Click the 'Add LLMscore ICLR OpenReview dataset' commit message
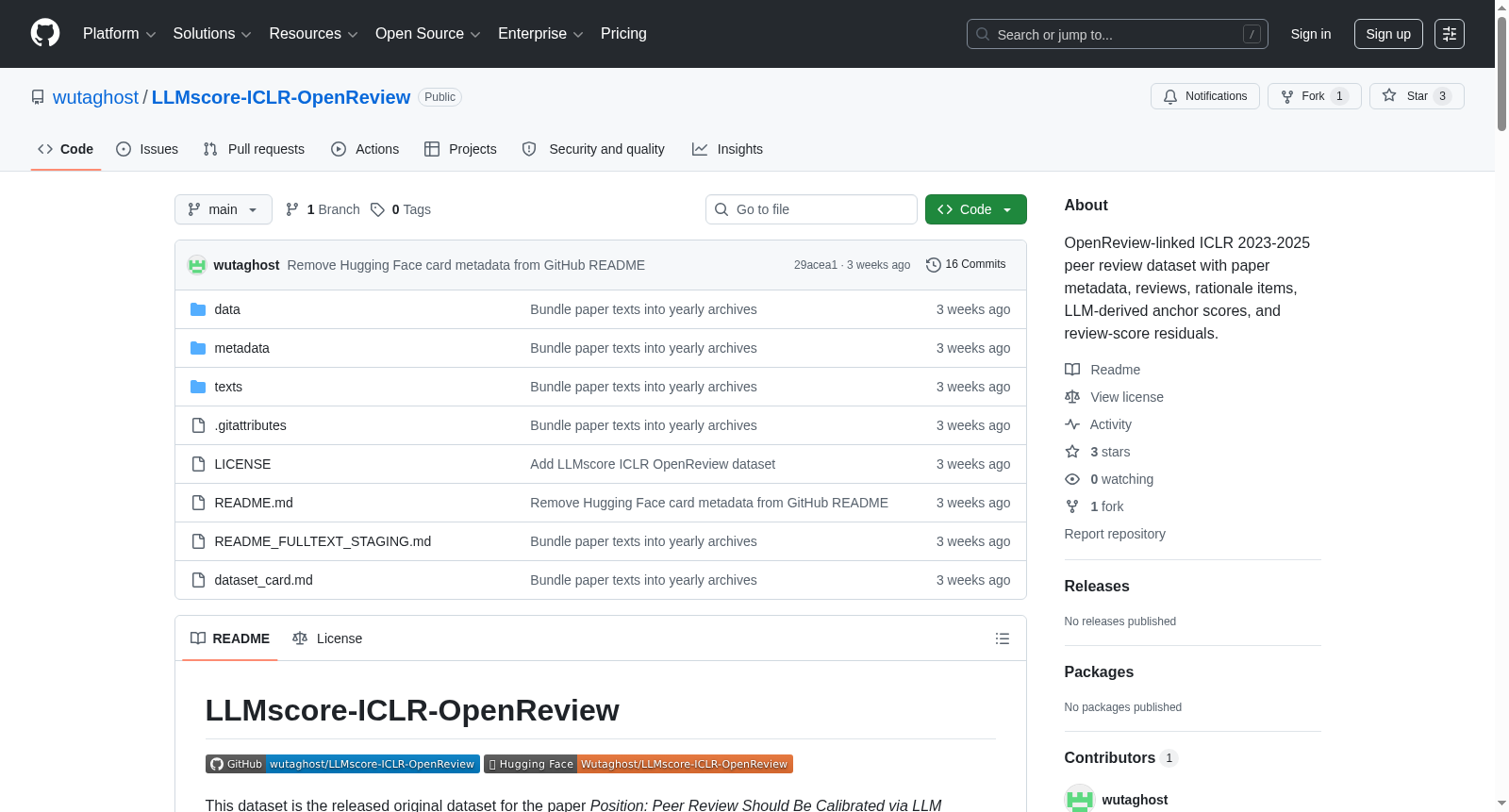 click(x=653, y=464)
